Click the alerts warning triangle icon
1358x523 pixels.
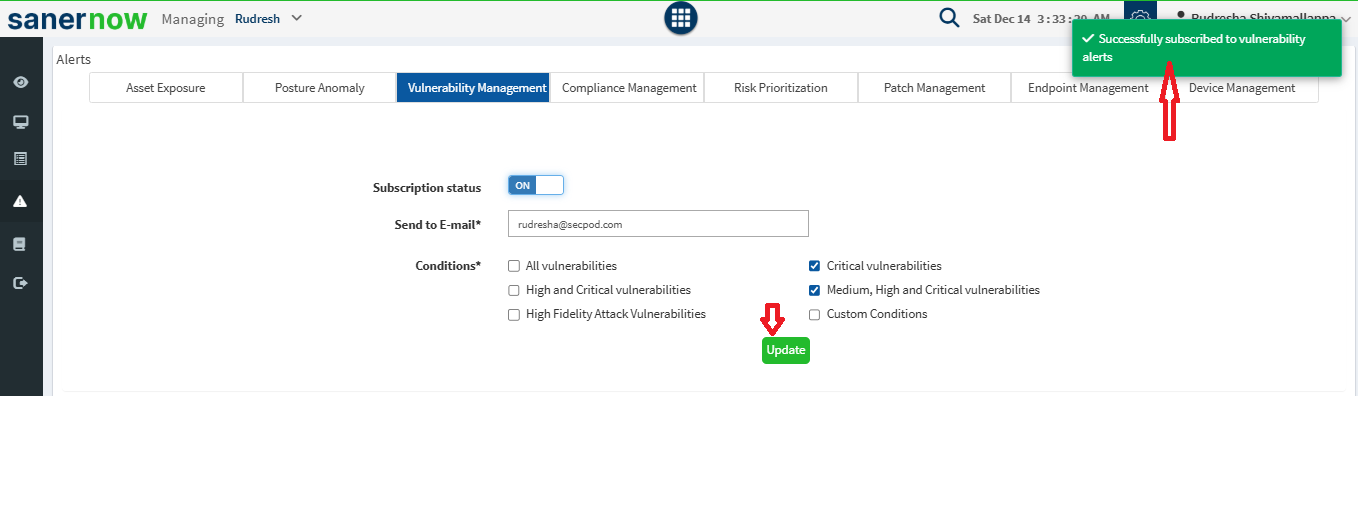20,201
